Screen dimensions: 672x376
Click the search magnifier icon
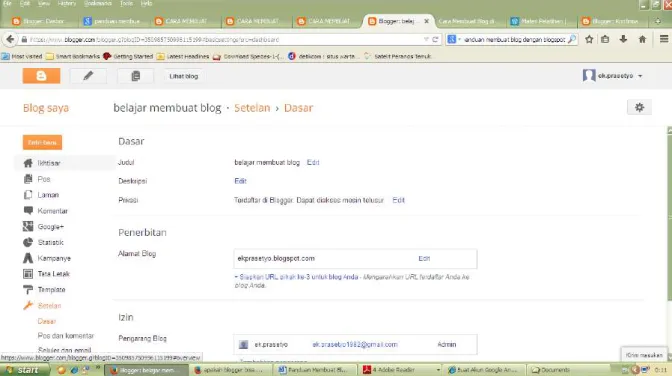click(572, 39)
